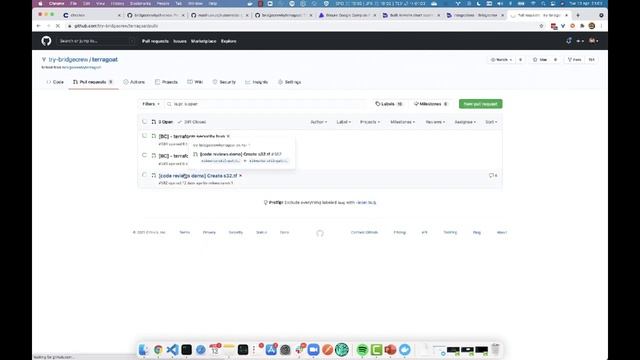Open the notifications bell in GitHub header
640x360 pixels.
click(x=569, y=41)
